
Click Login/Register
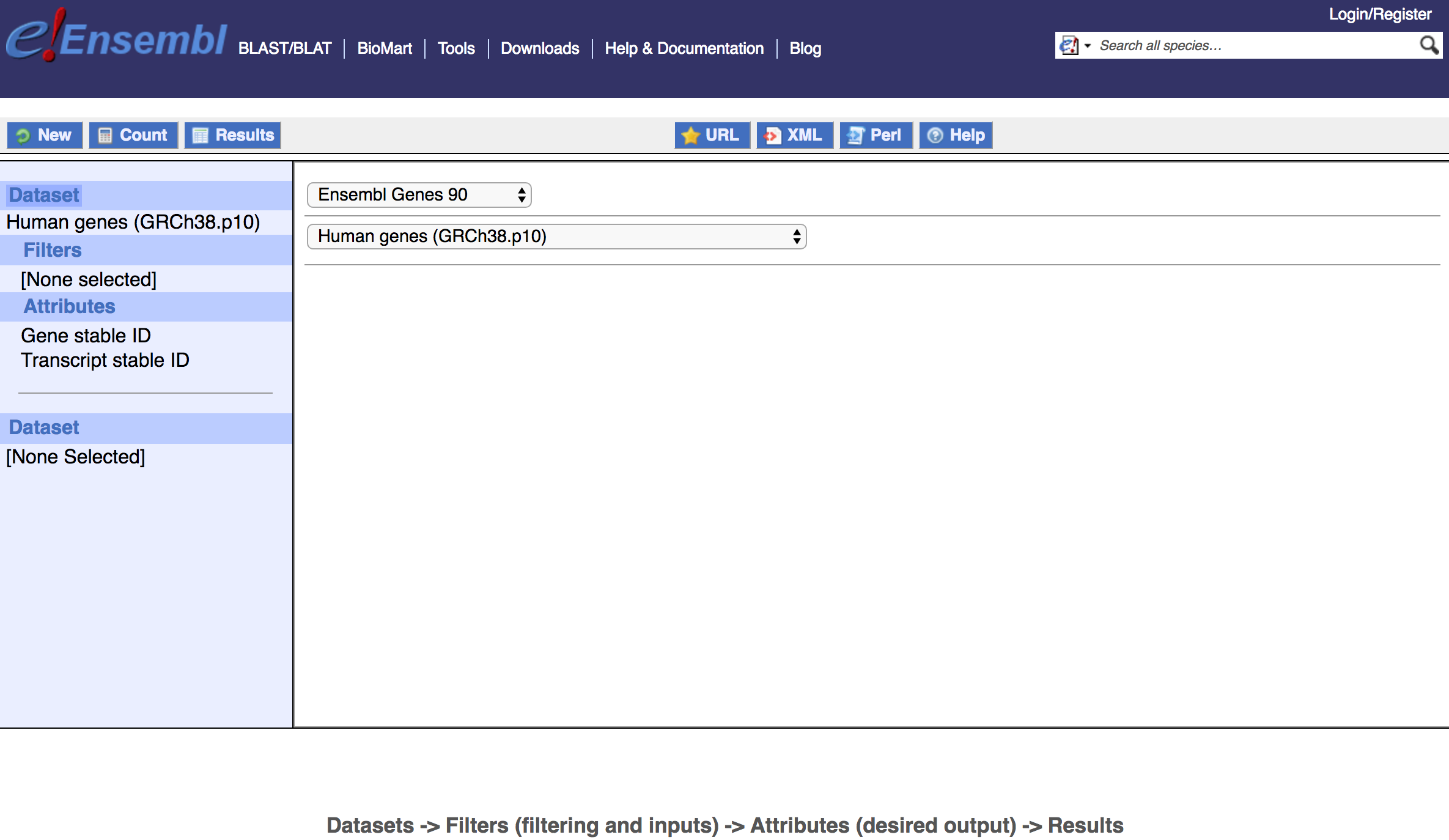[x=1380, y=14]
